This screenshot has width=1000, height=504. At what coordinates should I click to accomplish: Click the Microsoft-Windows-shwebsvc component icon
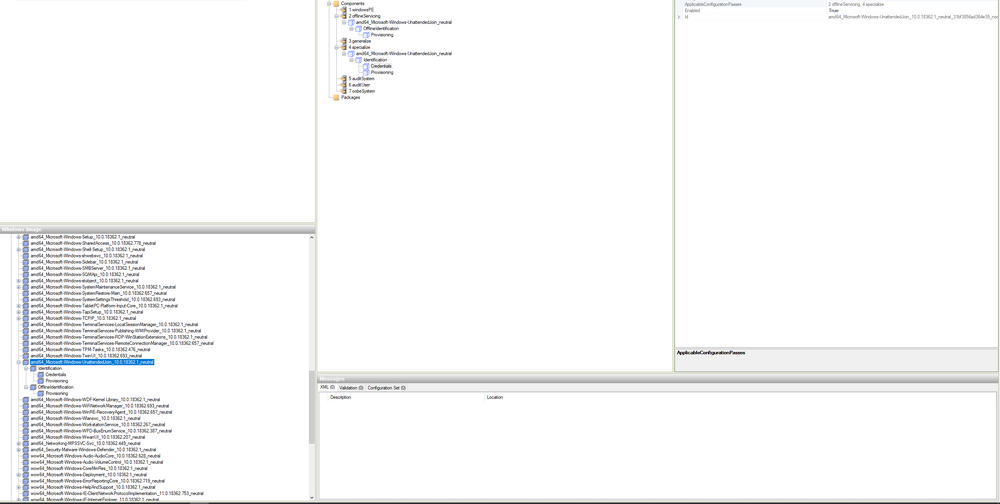(x=26, y=256)
